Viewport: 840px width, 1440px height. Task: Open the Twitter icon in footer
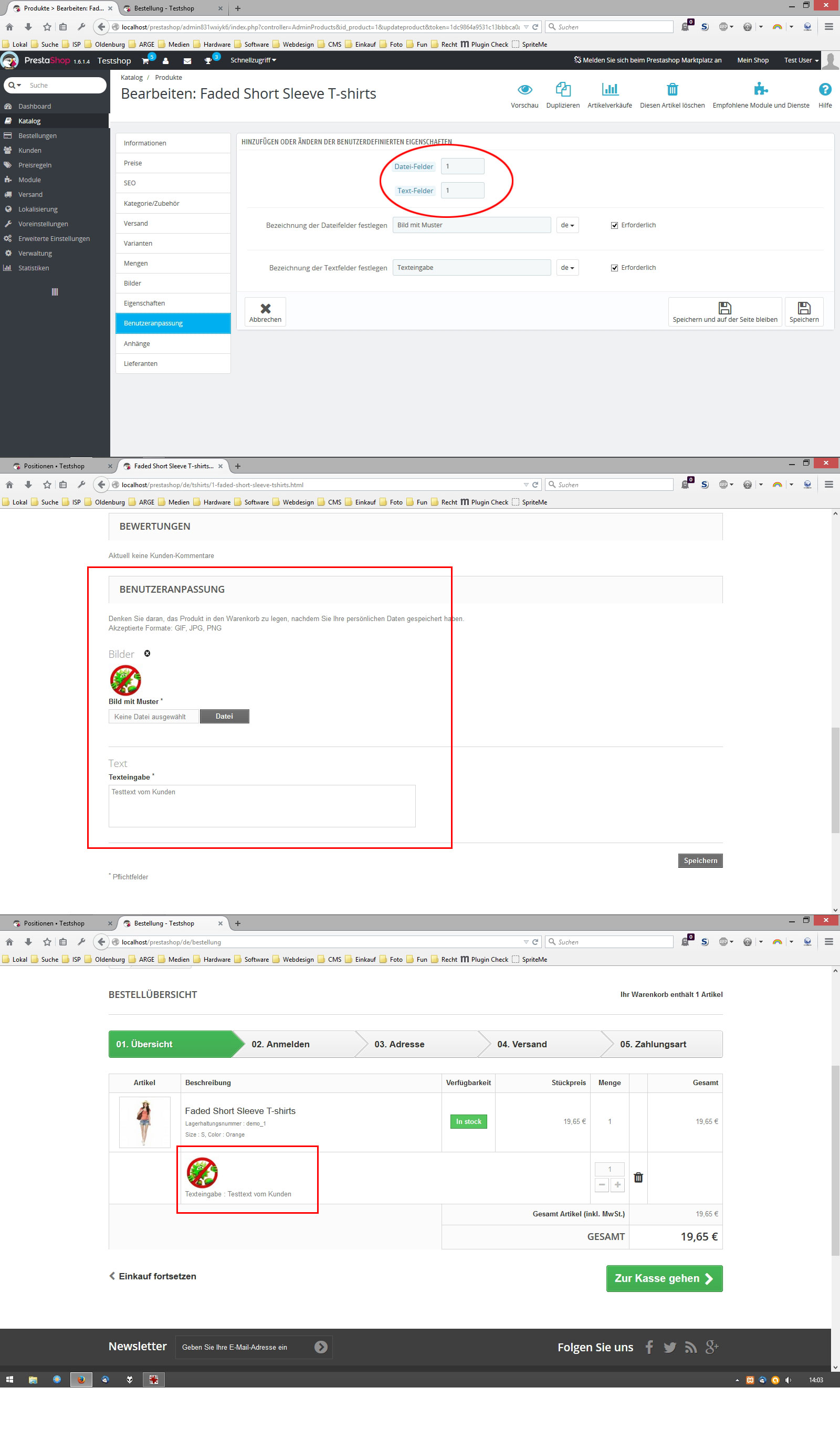(670, 1347)
